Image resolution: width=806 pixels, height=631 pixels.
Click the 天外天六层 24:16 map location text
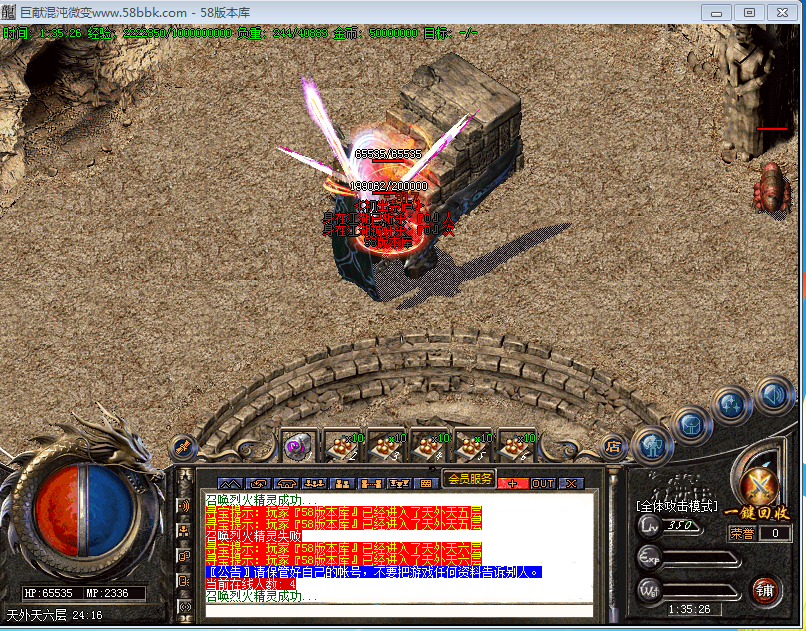click(x=54, y=615)
